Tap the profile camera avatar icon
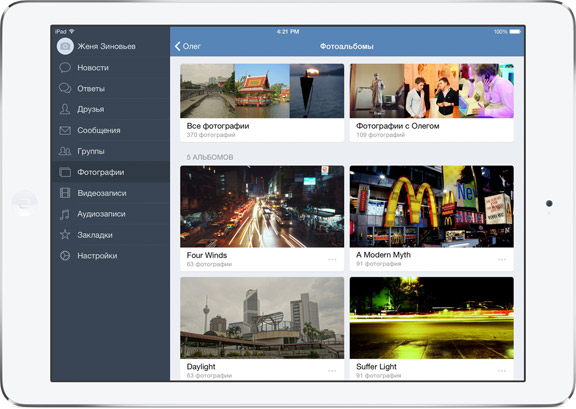This screenshot has height=409, width=576. click(65, 46)
